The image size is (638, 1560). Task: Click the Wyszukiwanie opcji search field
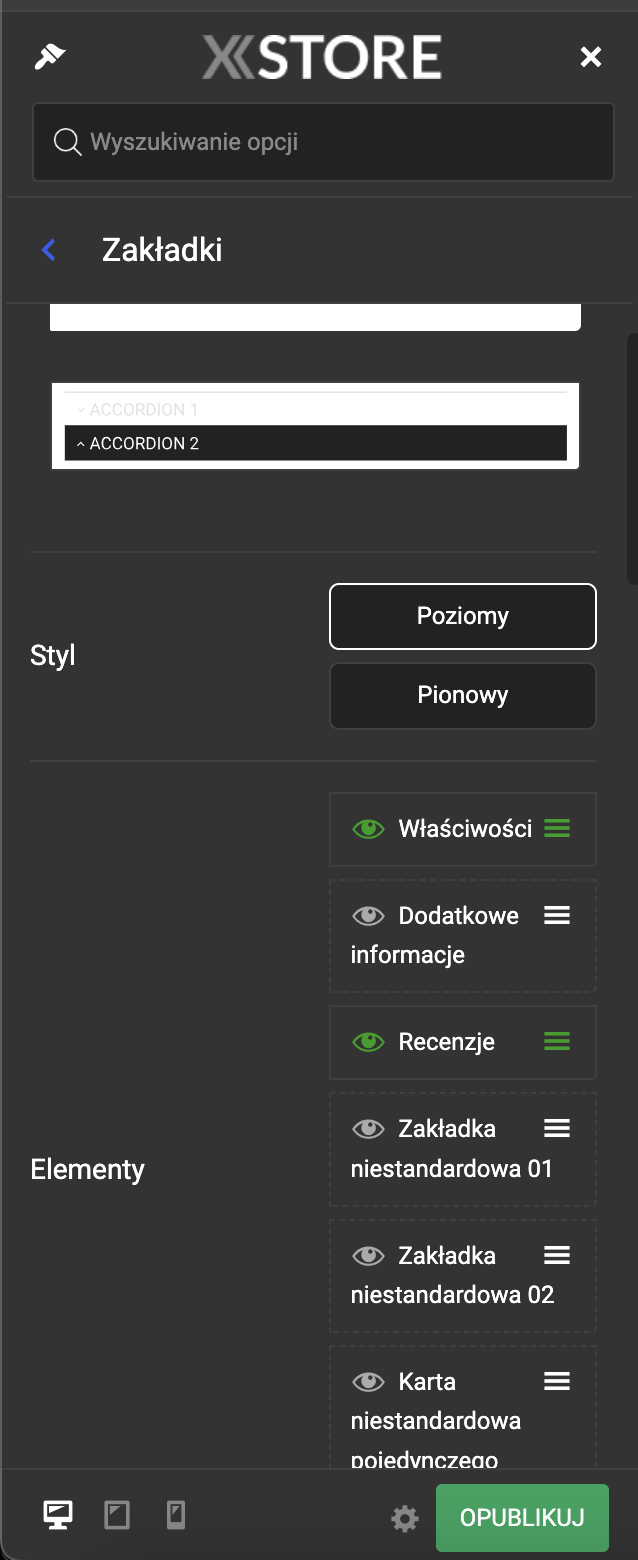coord(323,142)
